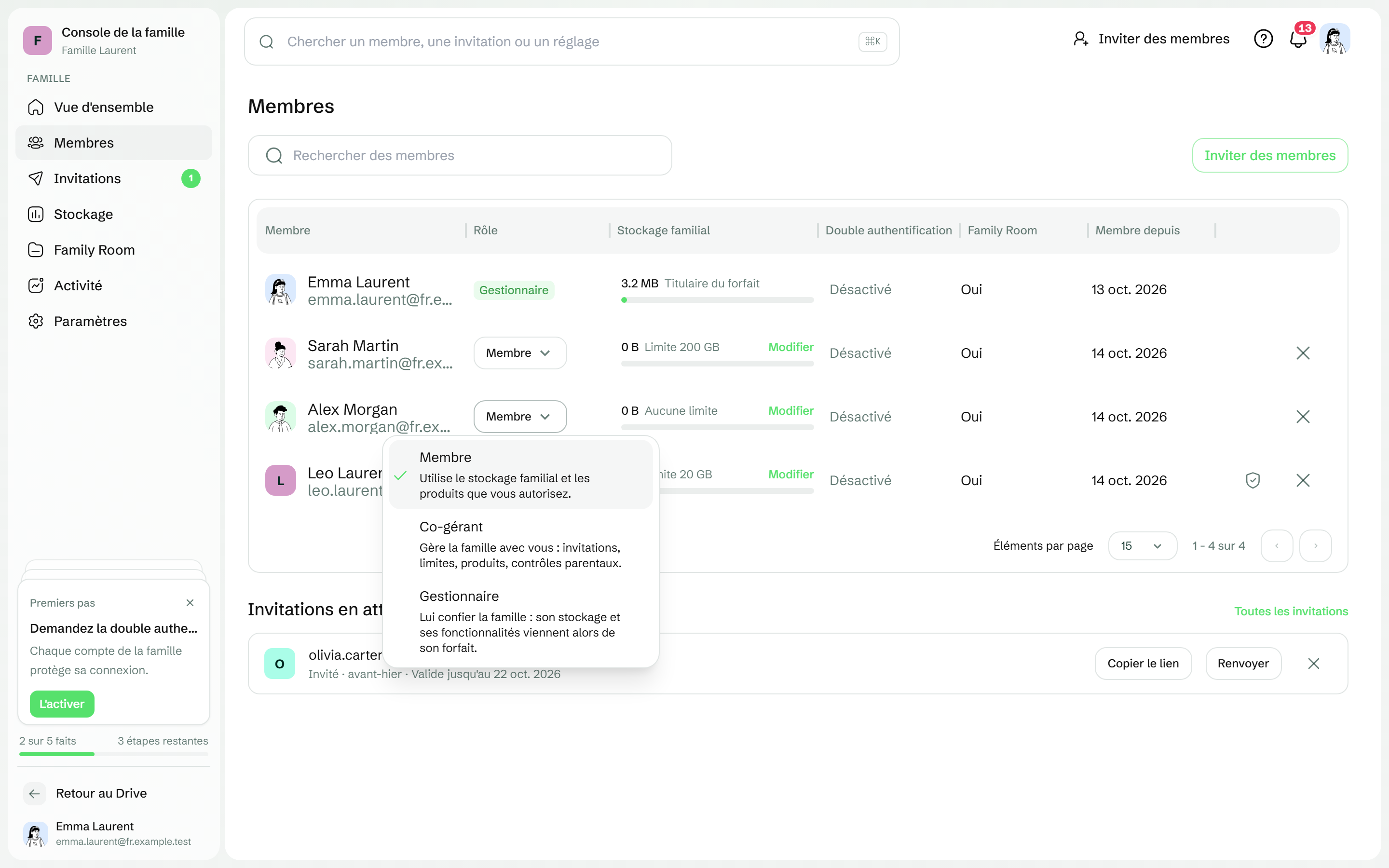The height and width of the screenshot is (868, 1389).
Task: Focus the Rechercher des membres field
Action: (x=460, y=156)
